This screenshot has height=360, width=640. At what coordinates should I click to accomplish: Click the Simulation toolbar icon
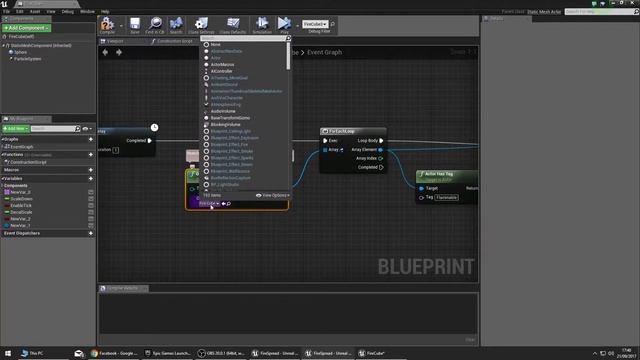[x=262, y=24]
